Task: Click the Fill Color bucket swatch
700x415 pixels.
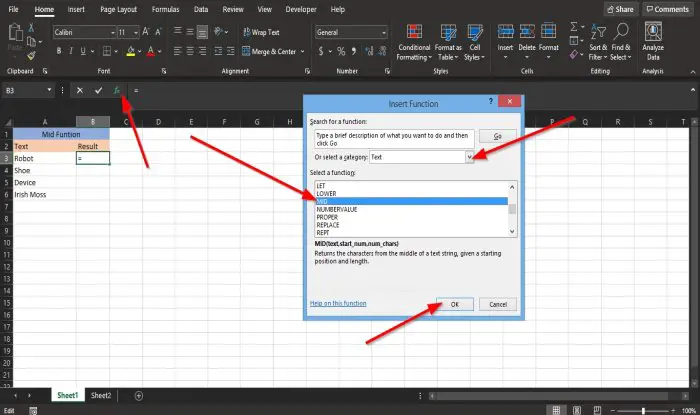Action: (x=130, y=52)
